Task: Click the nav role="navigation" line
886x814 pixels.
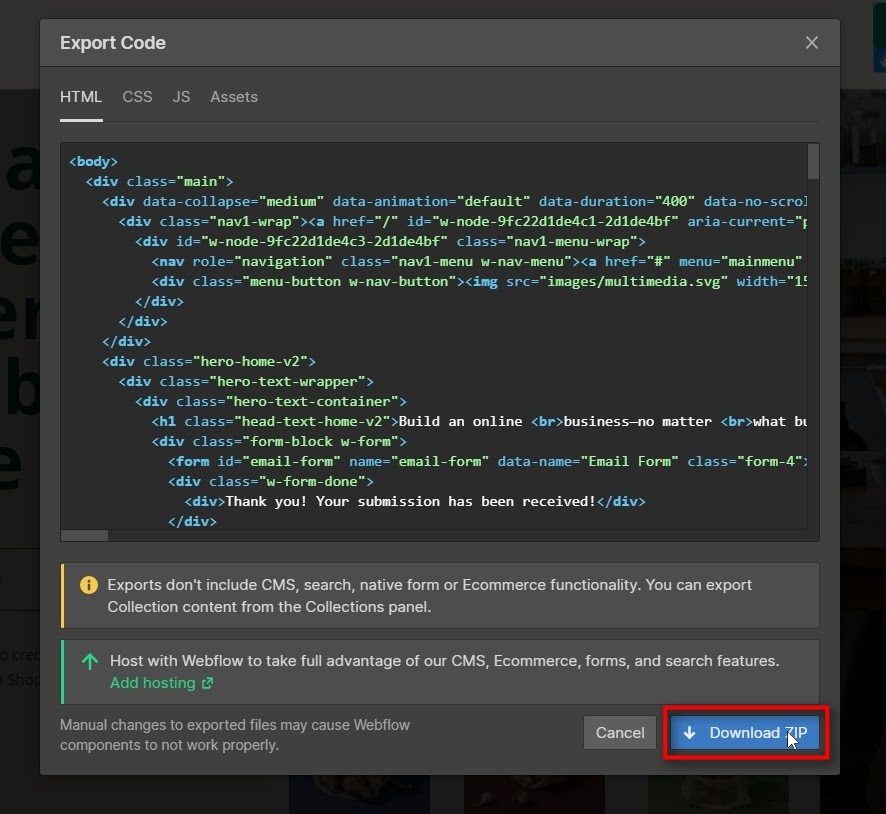Action: tap(476, 262)
